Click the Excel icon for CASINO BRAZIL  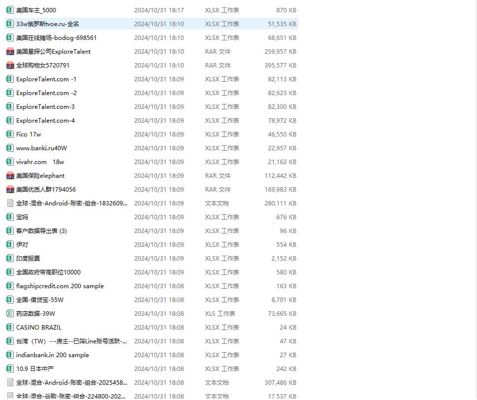(x=10, y=327)
